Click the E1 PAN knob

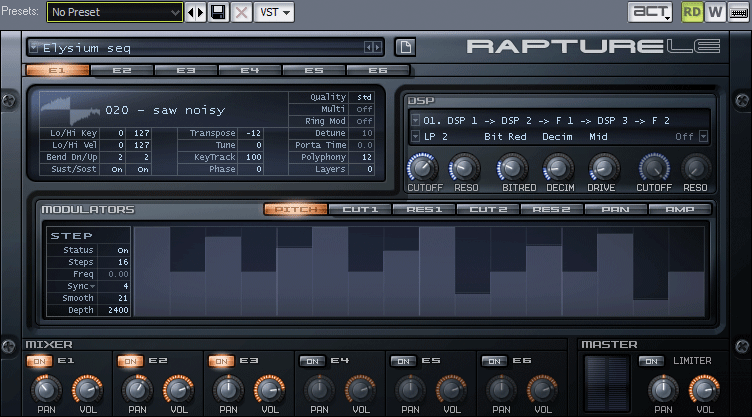point(46,390)
